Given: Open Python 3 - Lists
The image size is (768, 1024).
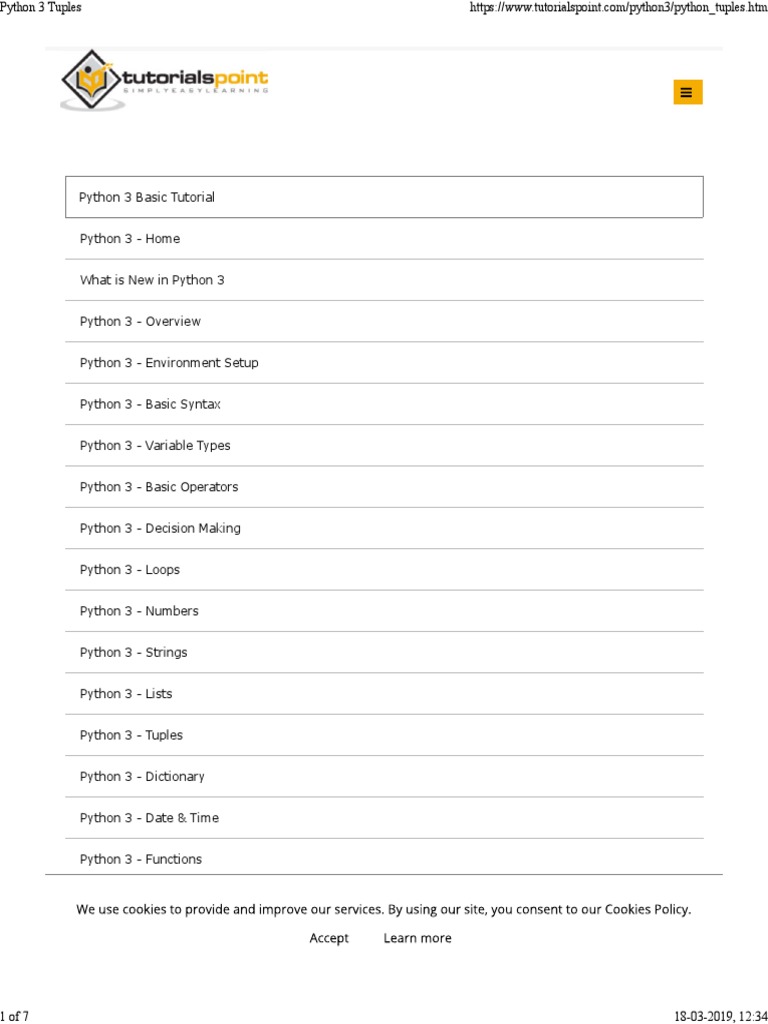Looking at the screenshot, I should [126, 694].
